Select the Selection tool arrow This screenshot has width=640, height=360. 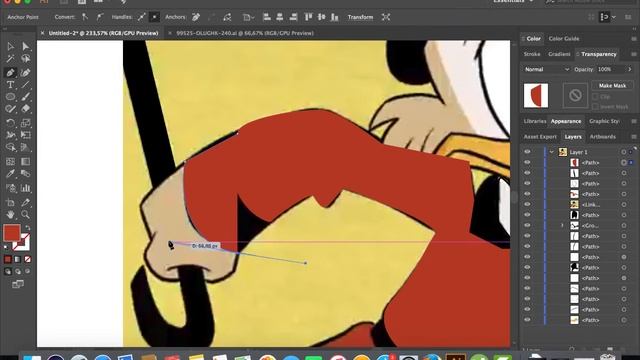point(11,47)
